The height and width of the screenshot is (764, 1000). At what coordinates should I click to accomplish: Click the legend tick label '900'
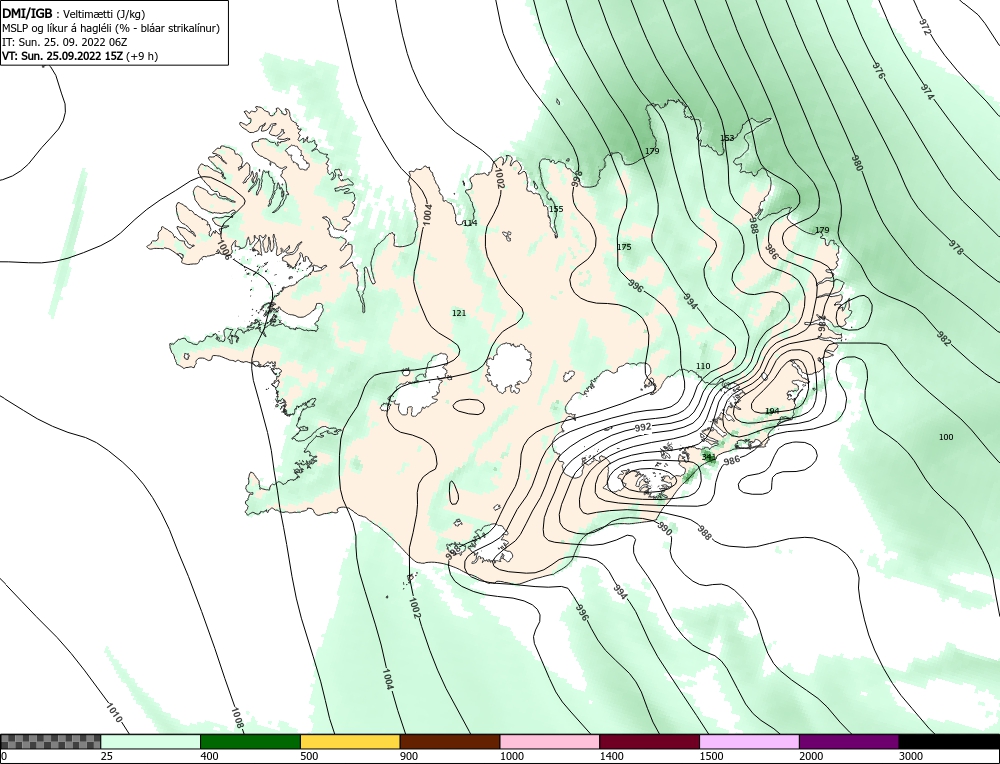coord(408,756)
